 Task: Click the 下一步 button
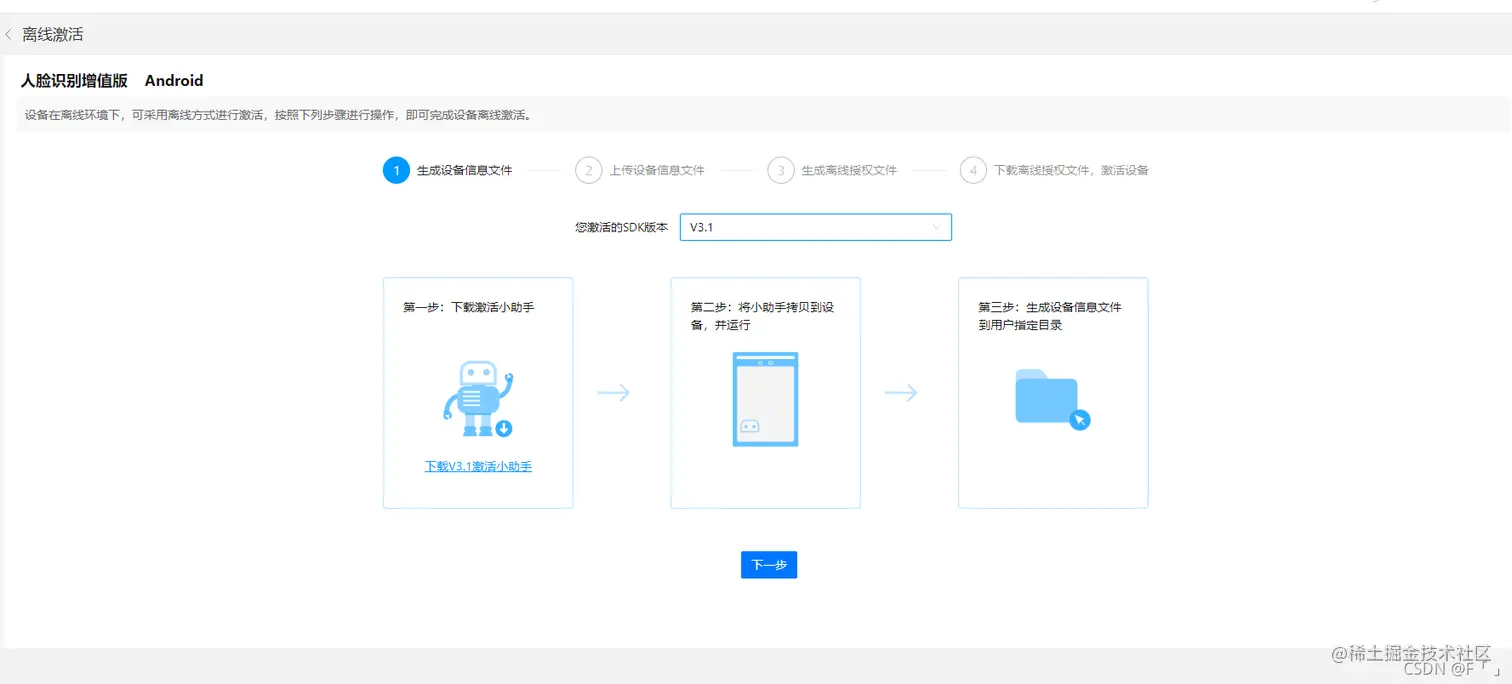pyautogui.click(x=768, y=564)
